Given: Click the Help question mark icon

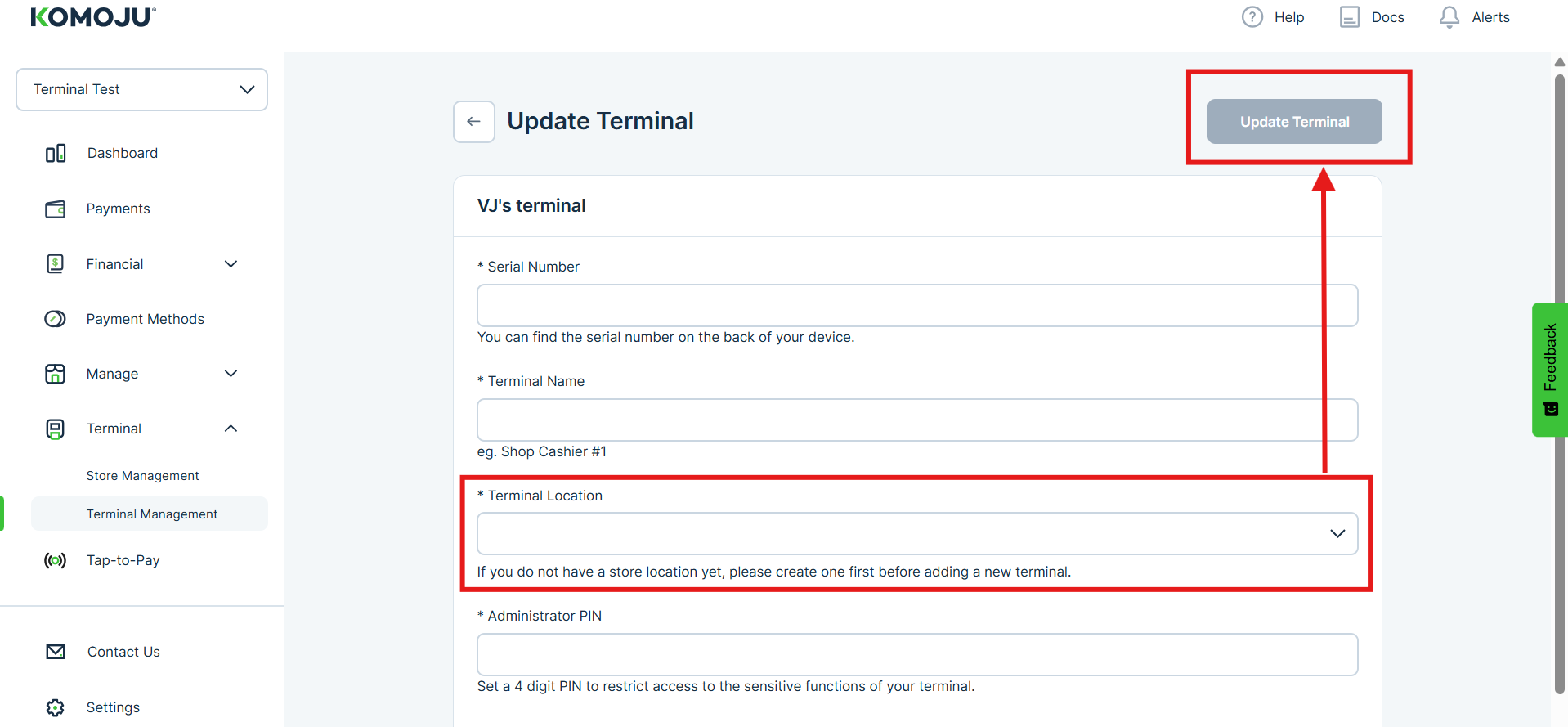Looking at the screenshot, I should [x=1252, y=17].
